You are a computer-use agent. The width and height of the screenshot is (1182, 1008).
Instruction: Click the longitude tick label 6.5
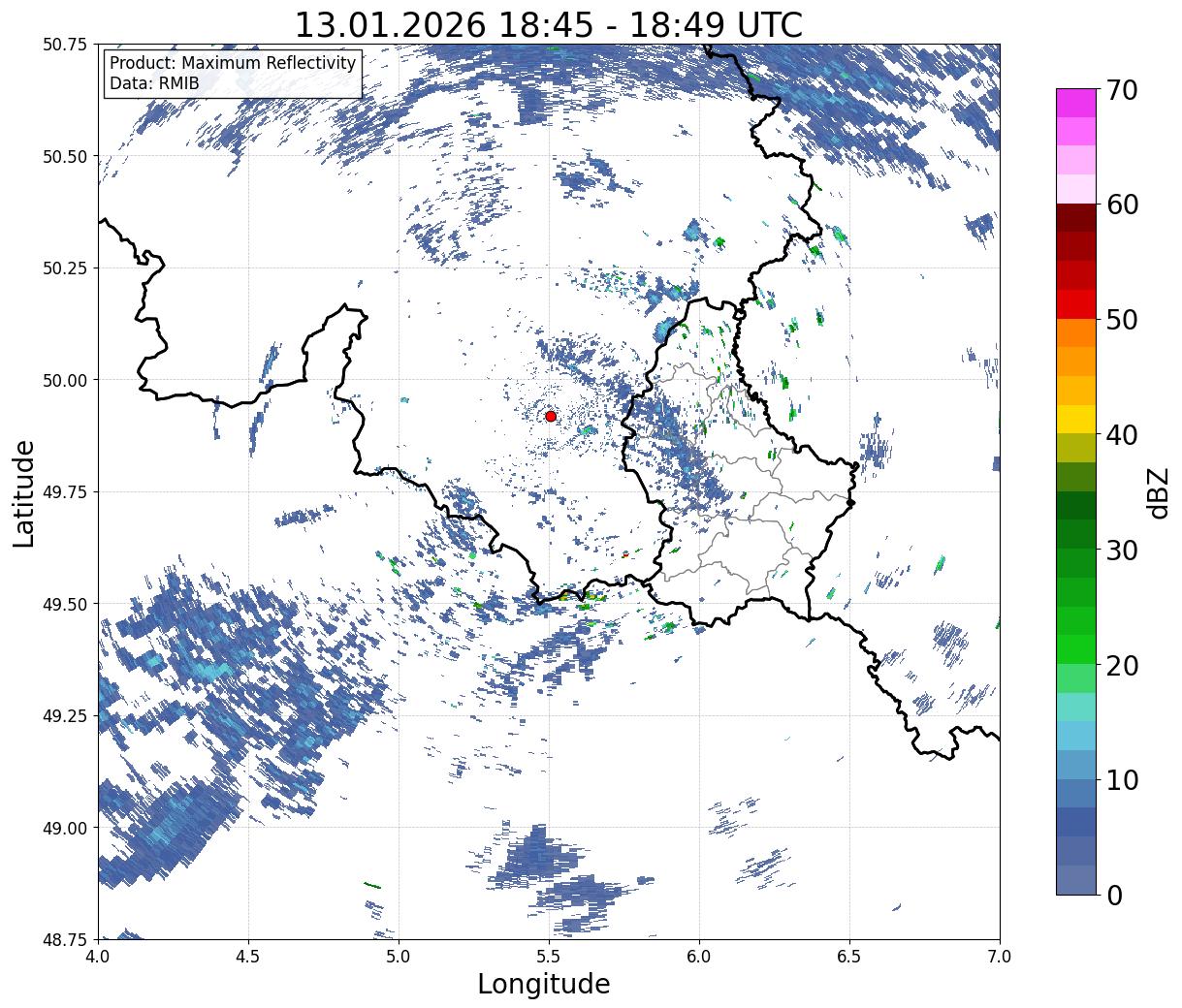[849, 957]
